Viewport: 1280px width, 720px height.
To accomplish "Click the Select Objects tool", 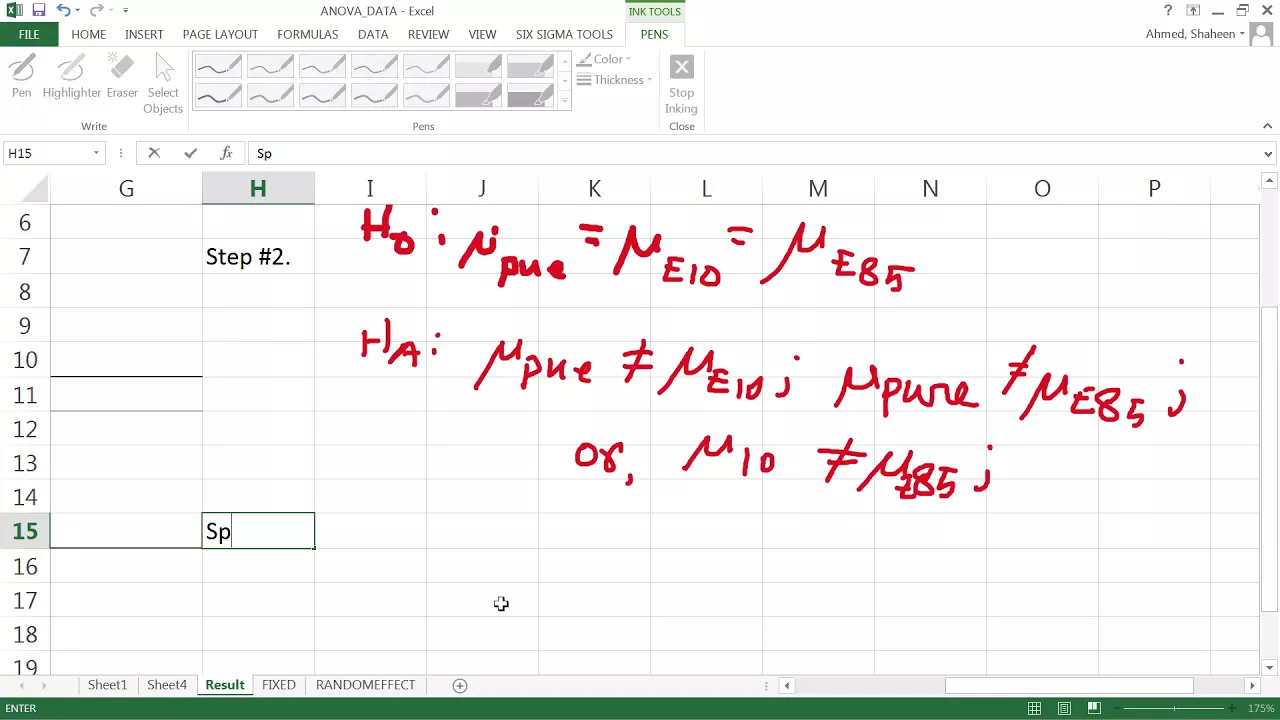I will pyautogui.click(x=163, y=85).
